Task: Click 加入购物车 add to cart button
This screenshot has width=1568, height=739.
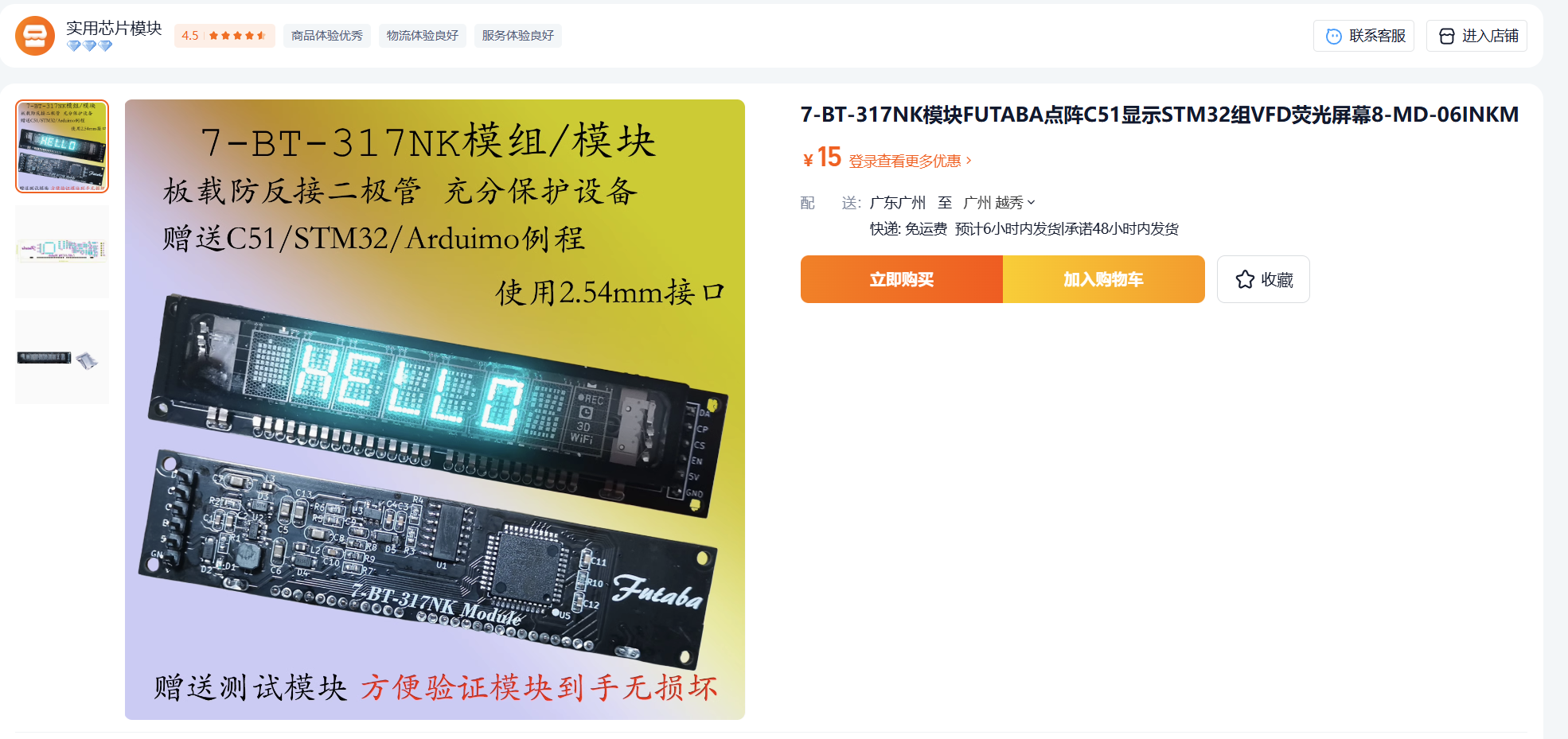Action: click(x=1104, y=279)
